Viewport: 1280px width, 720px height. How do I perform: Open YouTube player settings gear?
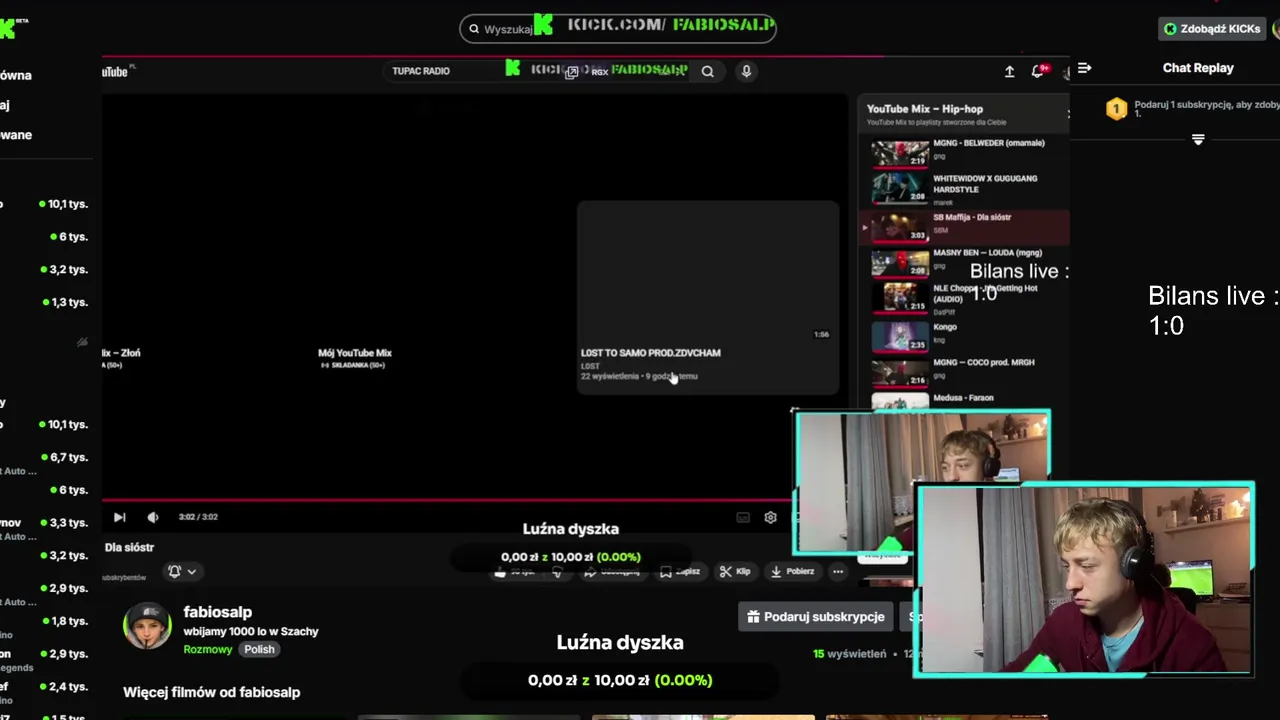click(770, 517)
